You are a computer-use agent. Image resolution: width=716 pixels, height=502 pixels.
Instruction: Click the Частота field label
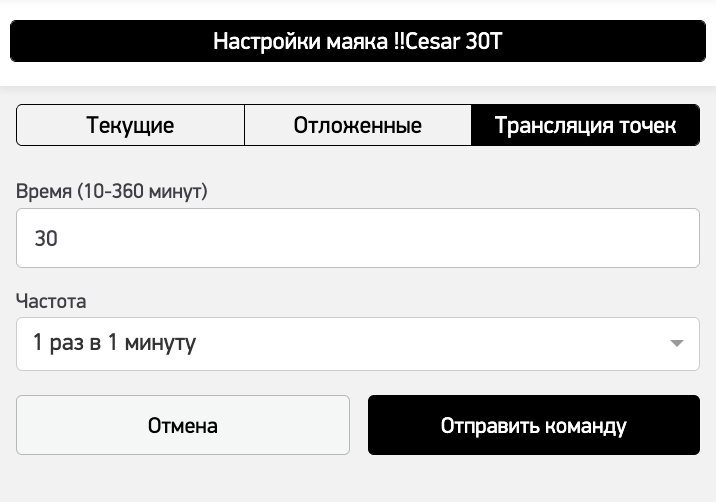point(52,300)
